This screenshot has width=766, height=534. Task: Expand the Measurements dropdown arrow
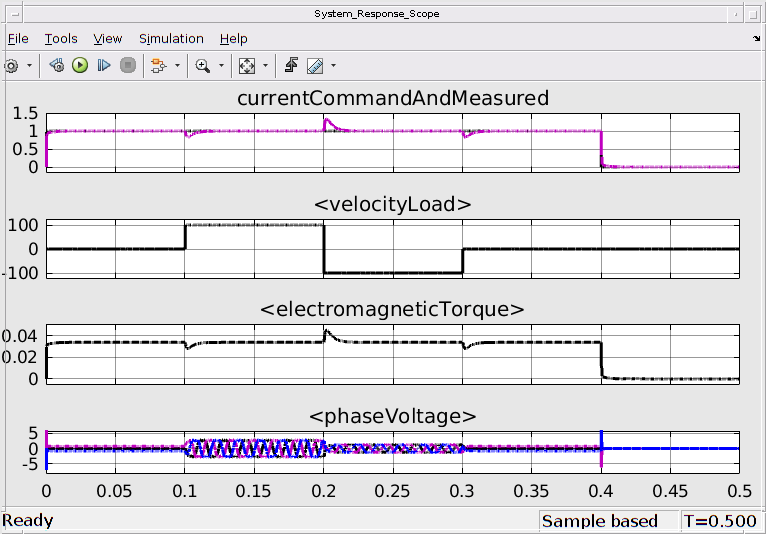click(334, 65)
